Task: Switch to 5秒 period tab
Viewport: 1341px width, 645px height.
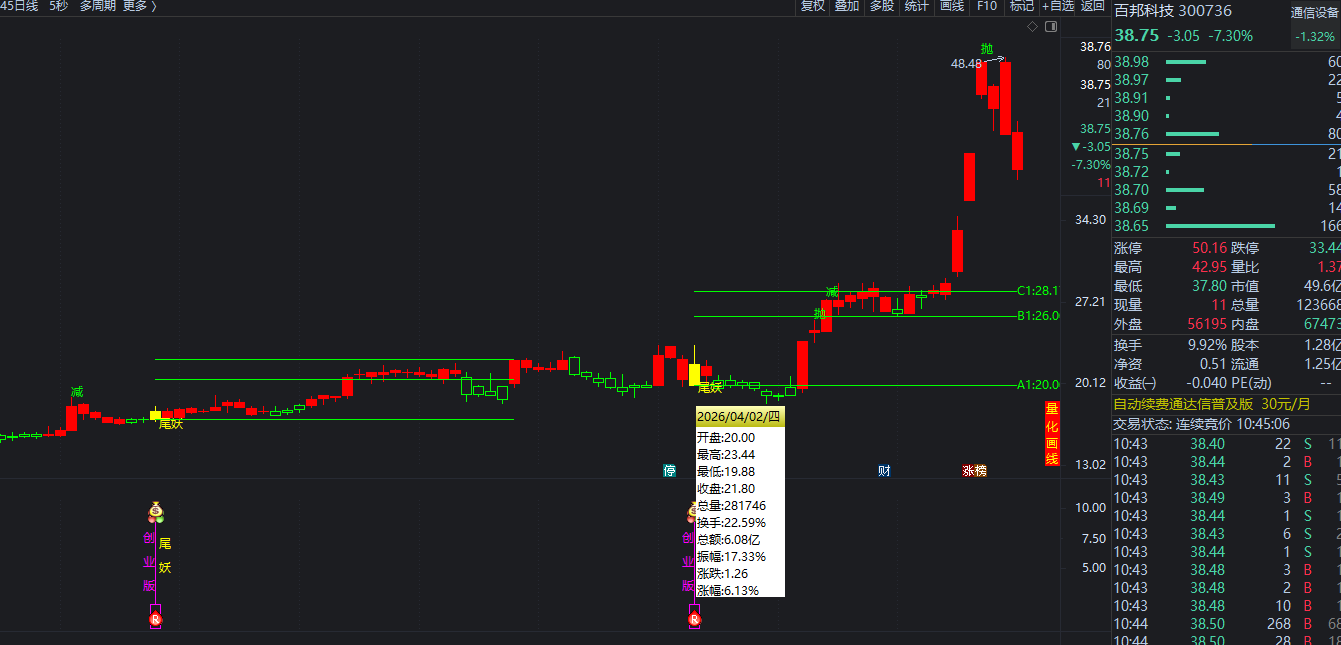Action: [x=59, y=6]
